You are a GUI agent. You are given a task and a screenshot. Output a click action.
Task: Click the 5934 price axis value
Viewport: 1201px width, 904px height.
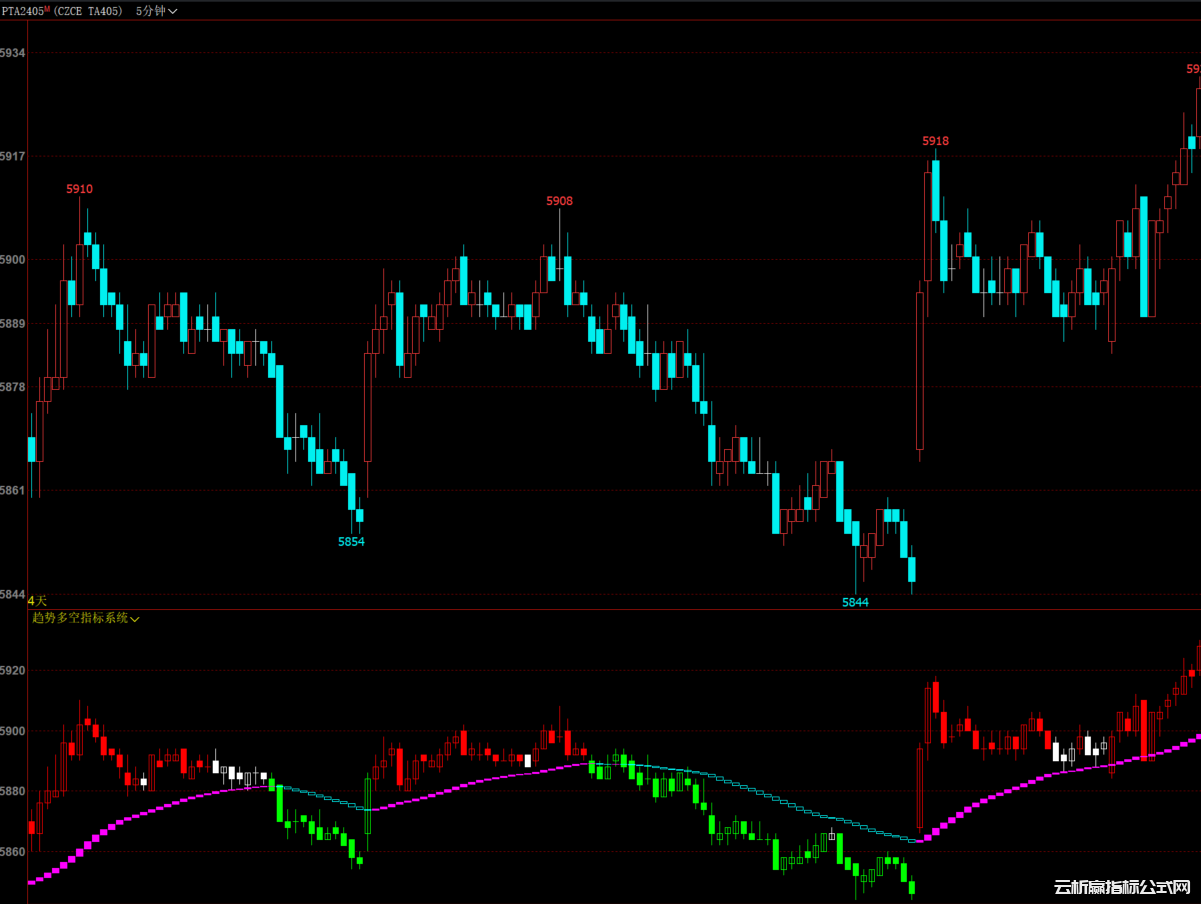(x=13, y=52)
